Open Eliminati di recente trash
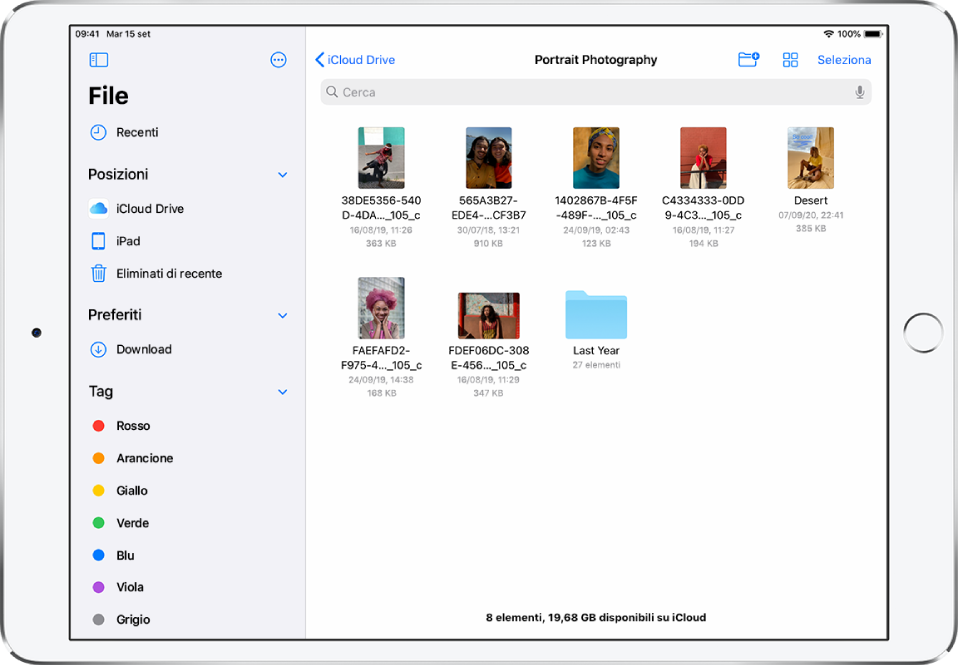This screenshot has width=958, height=665. (x=168, y=273)
